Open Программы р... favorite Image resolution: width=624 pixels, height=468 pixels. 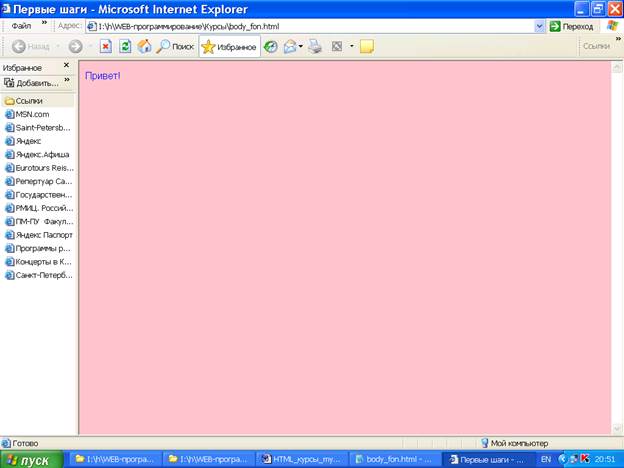tap(38, 248)
